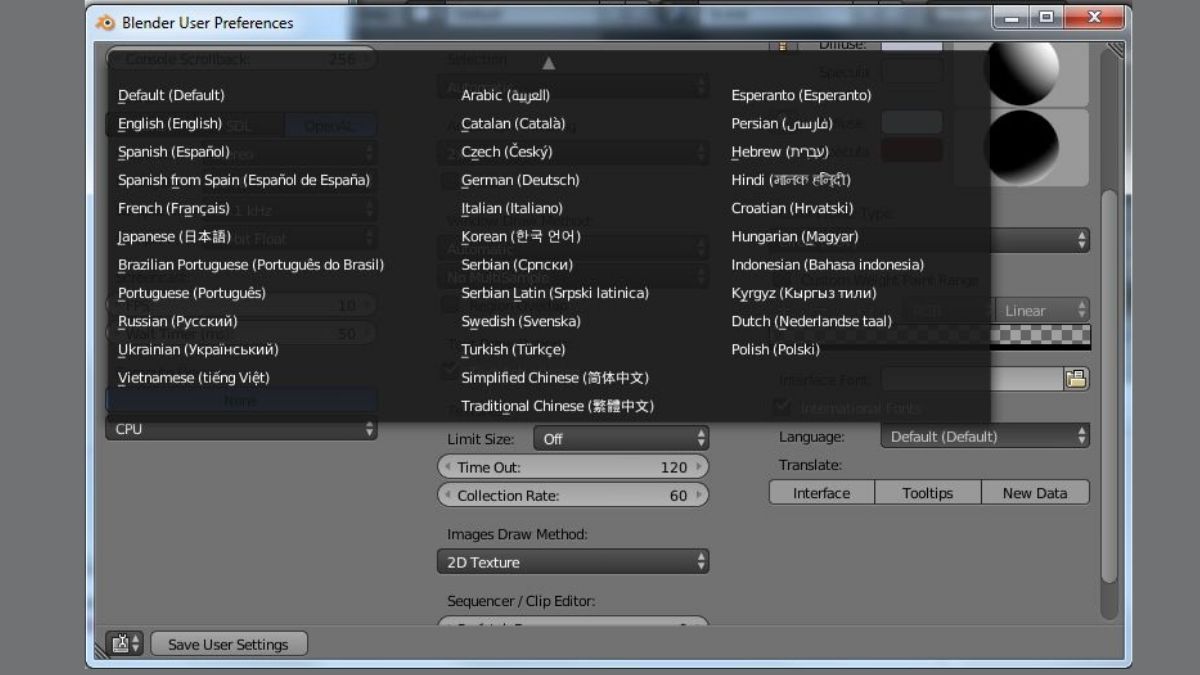Pick Kyrgyz (Кыргыз тили)
This screenshot has width=1200, height=675.
click(803, 293)
